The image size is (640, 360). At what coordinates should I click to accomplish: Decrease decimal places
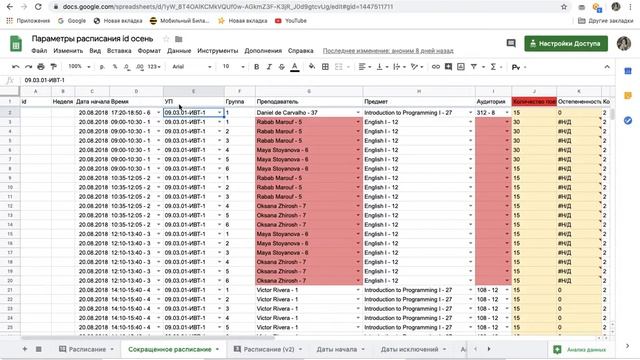click(x=127, y=67)
